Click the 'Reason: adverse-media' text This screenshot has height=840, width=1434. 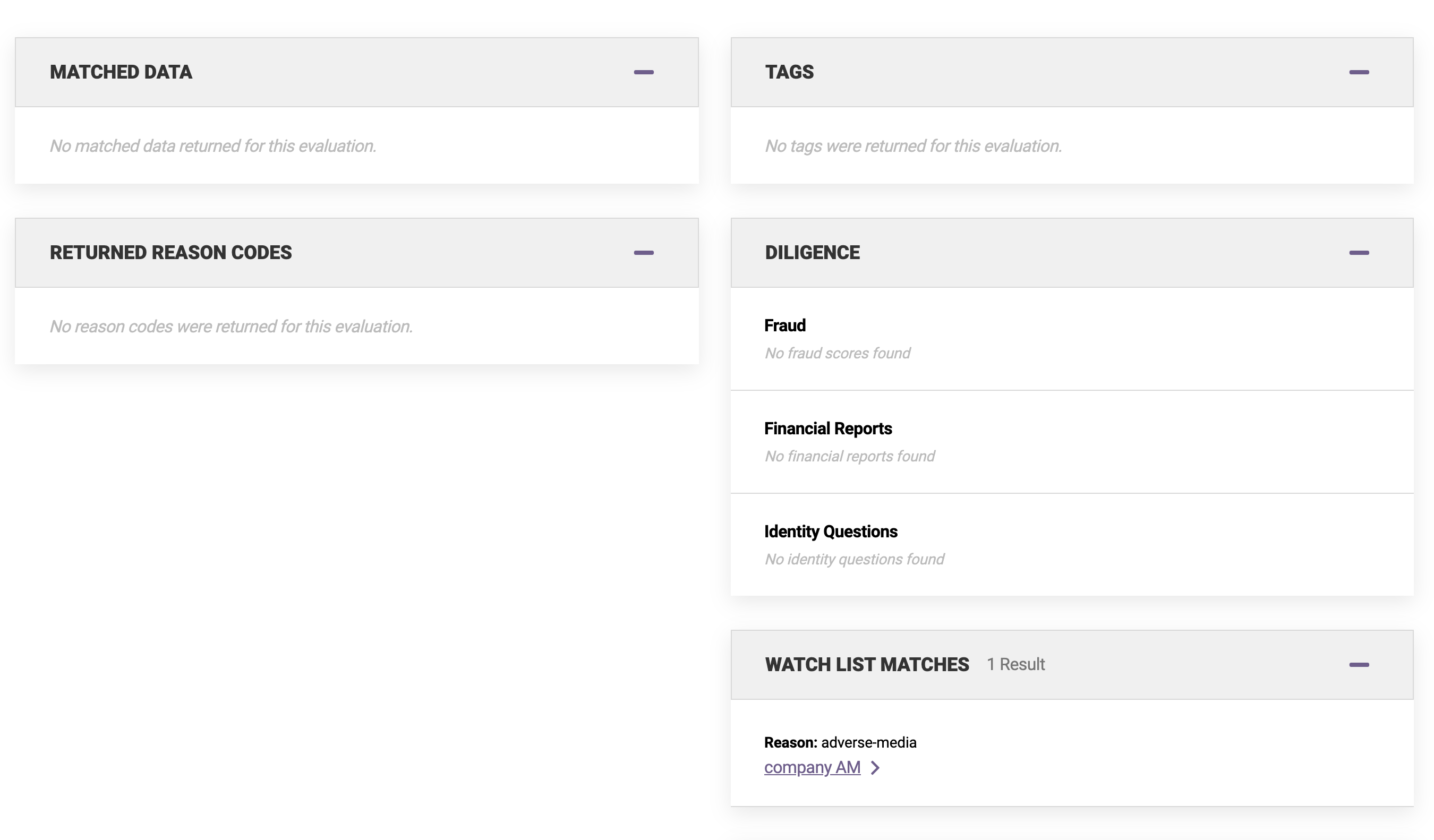[840, 742]
